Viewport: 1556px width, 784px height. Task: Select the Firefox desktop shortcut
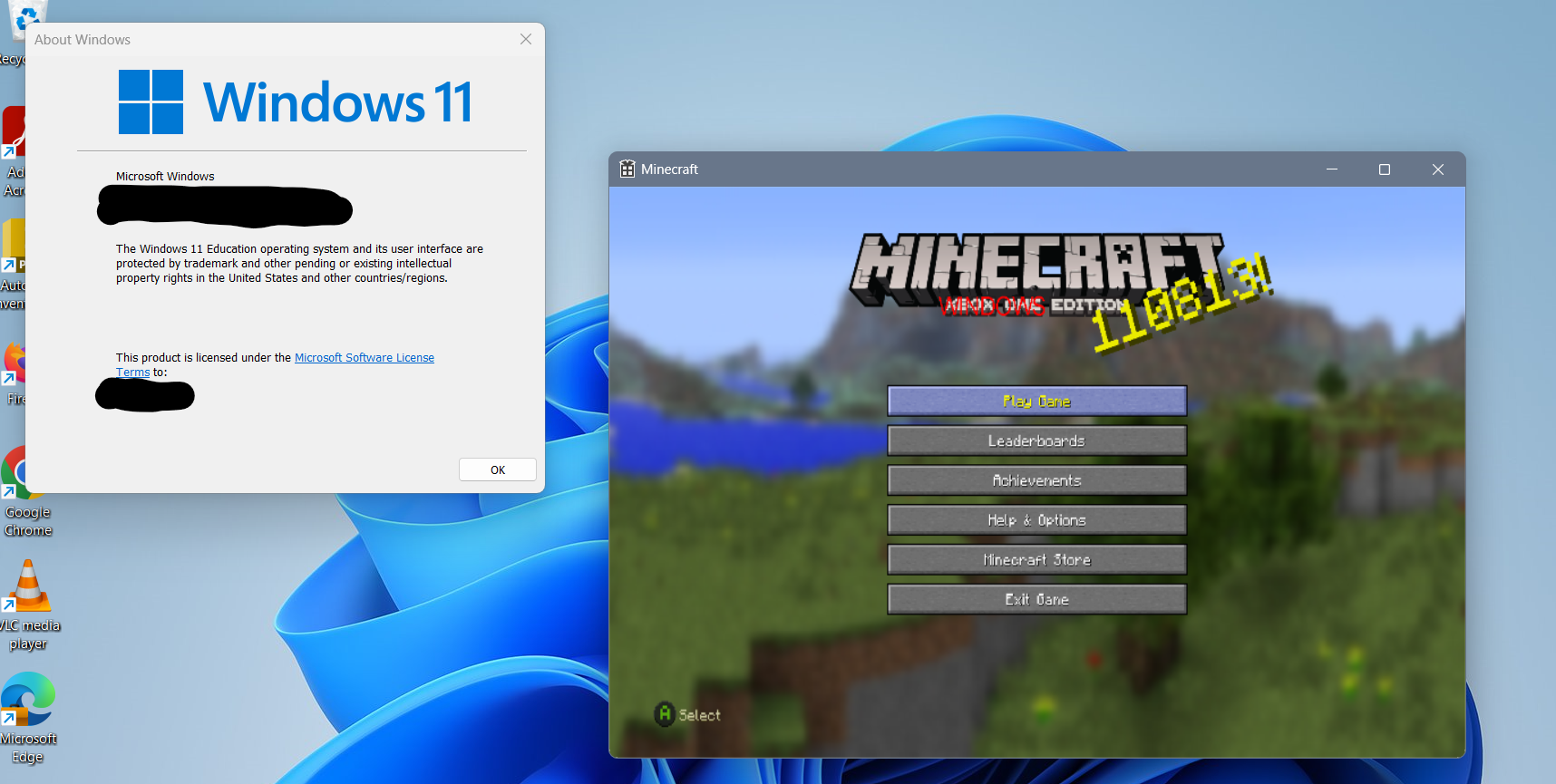(x=13, y=364)
